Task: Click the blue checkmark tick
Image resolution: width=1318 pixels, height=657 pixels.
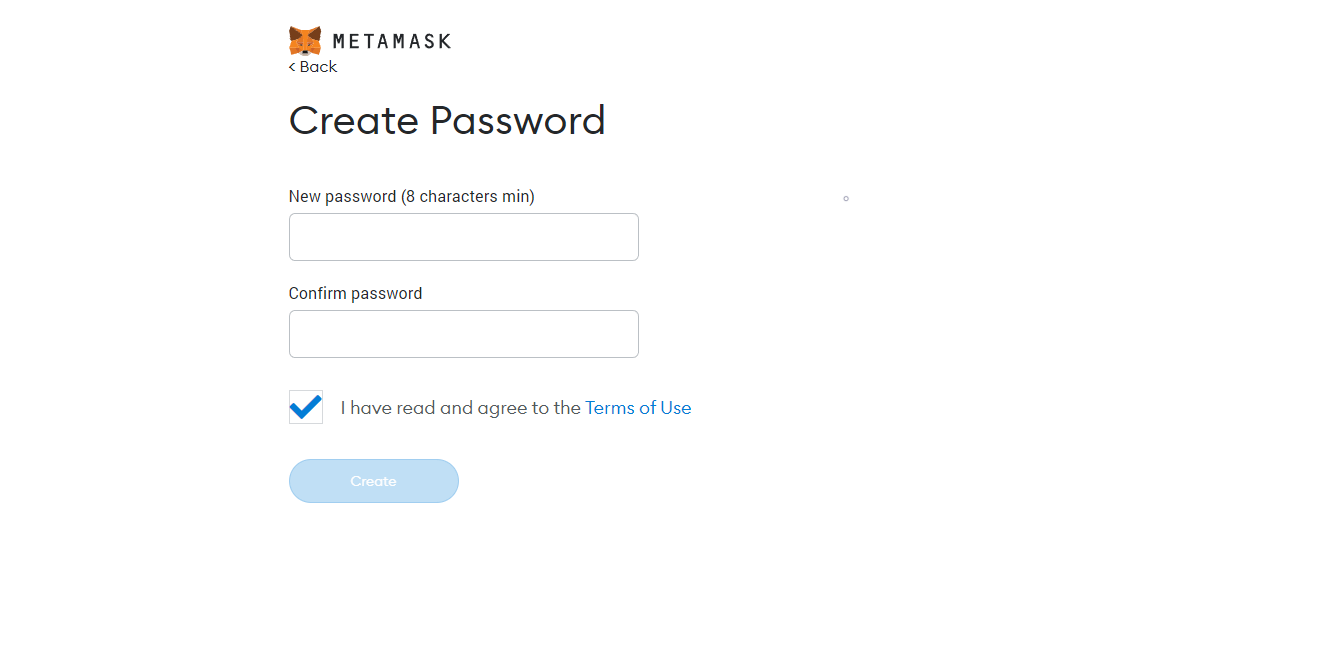Action: (306, 407)
